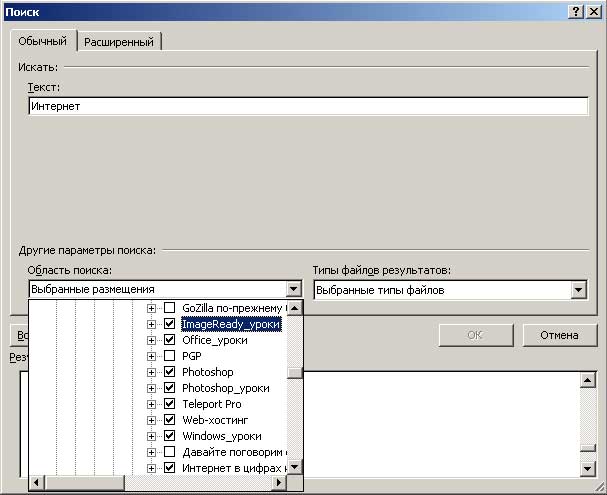The height and width of the screenshot is (495, 607).
Task: Click the tree list scroll-down arrow
Action: pos(294,467)
